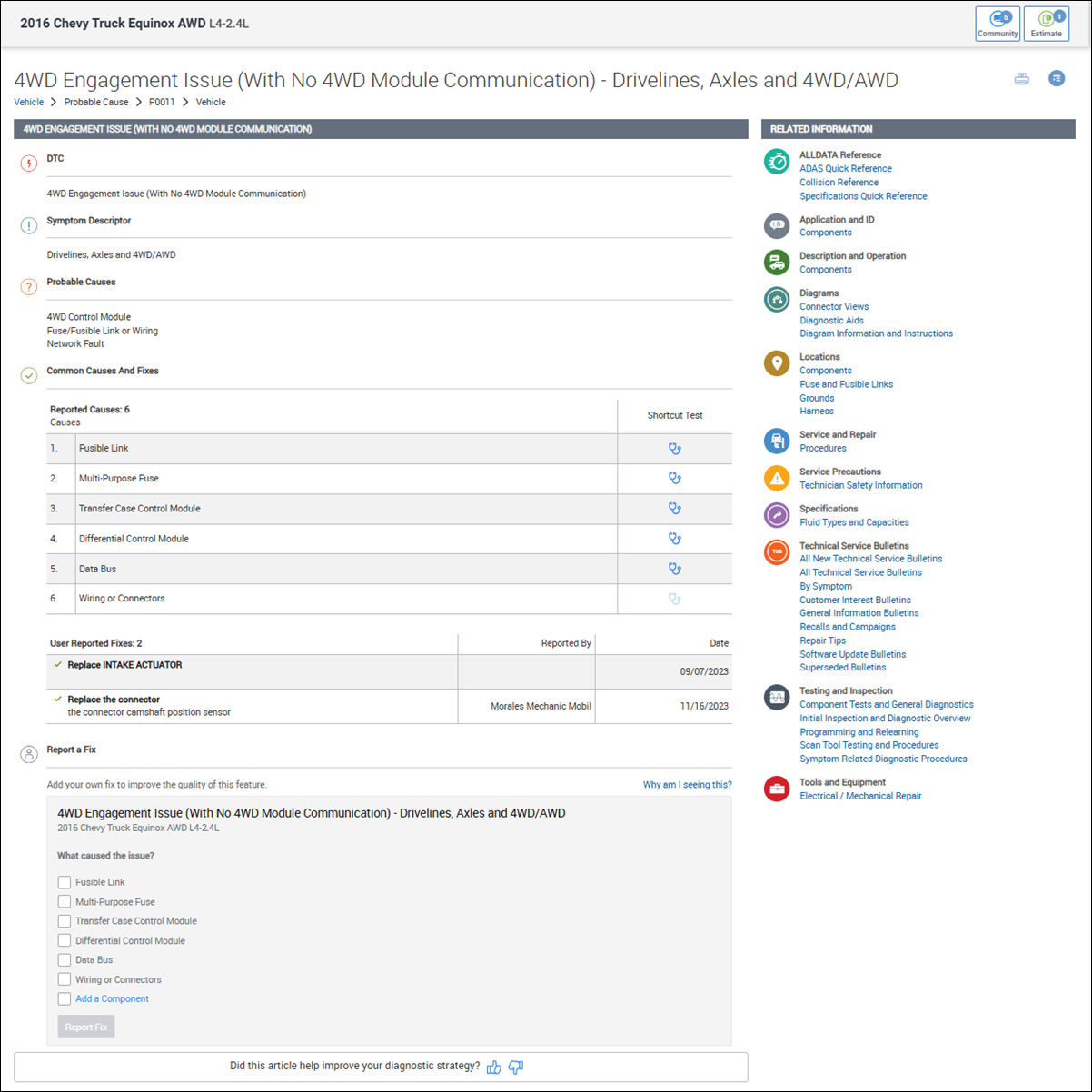Viewport: 1092px width, 1092px height.
Task: Enable the Wiring or Connectors checkbox
Action: (65, 979)
